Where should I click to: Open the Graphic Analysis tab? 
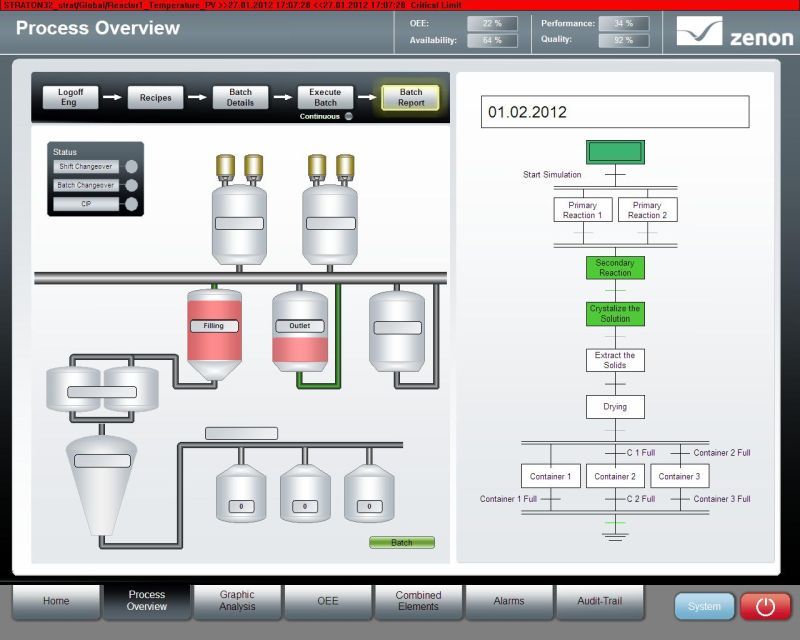pos(237,601)
